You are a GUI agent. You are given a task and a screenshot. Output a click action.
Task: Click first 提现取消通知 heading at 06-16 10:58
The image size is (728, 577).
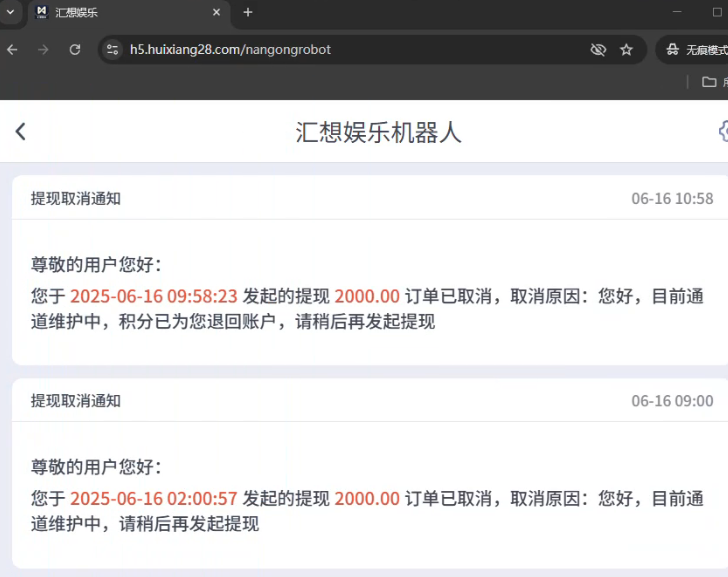(x=76, y=199)
